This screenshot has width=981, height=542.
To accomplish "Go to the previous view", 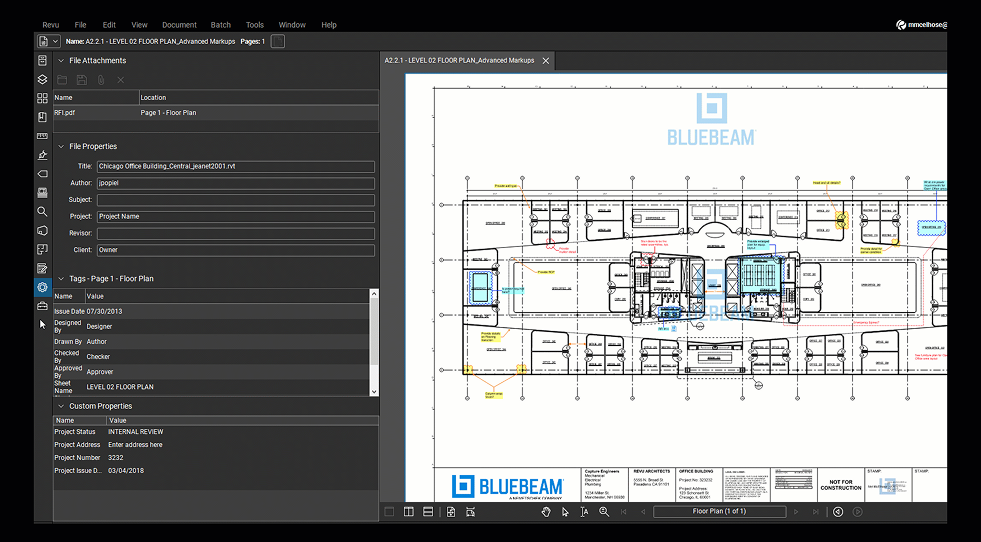I will coord(838,512).
